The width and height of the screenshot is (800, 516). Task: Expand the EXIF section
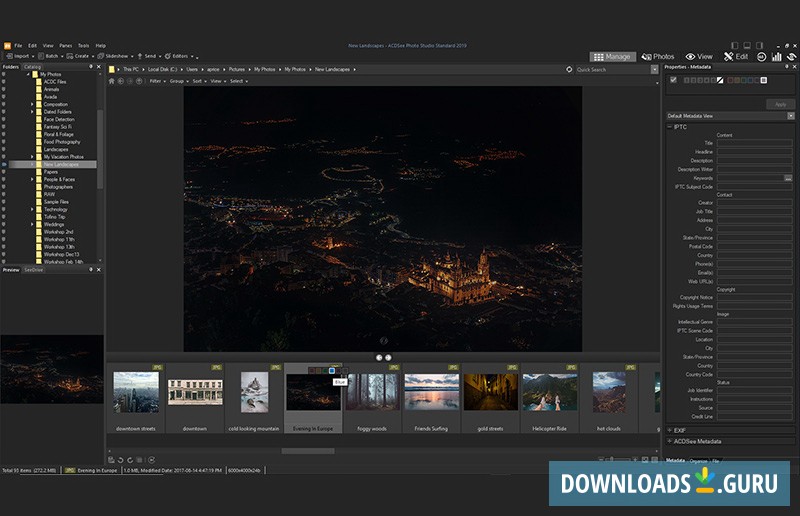tap(681, 430)
